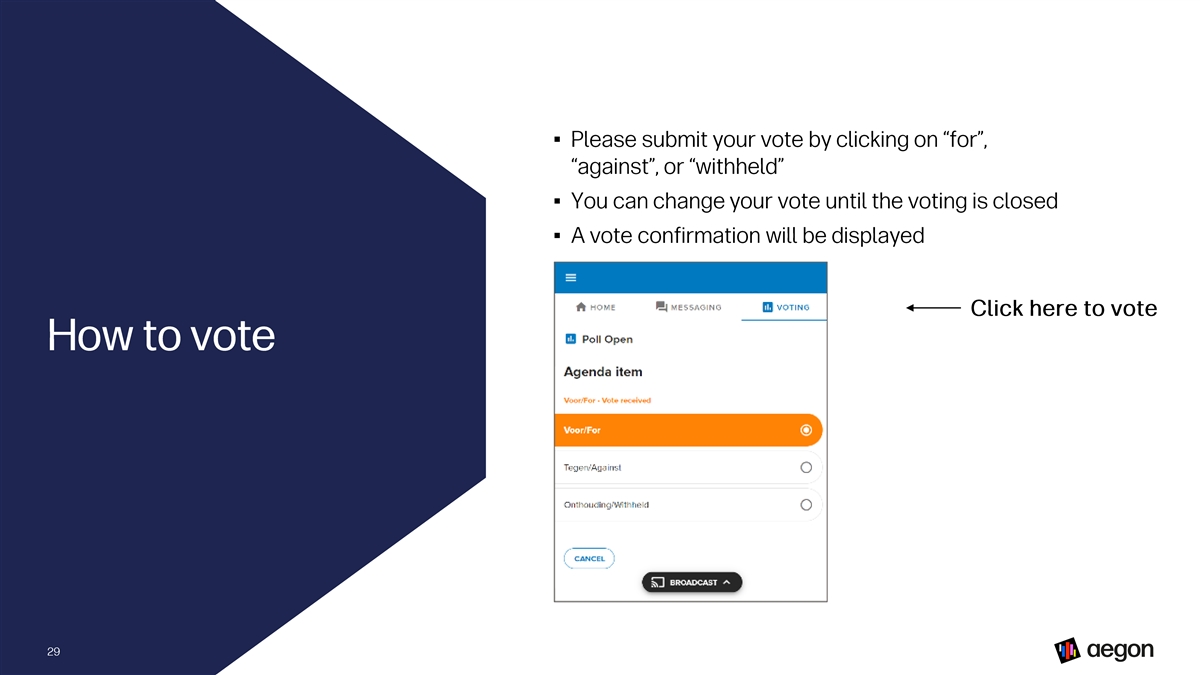Click the Agenda item heading
1200x675 pixels.
click(x=603, y=372)
